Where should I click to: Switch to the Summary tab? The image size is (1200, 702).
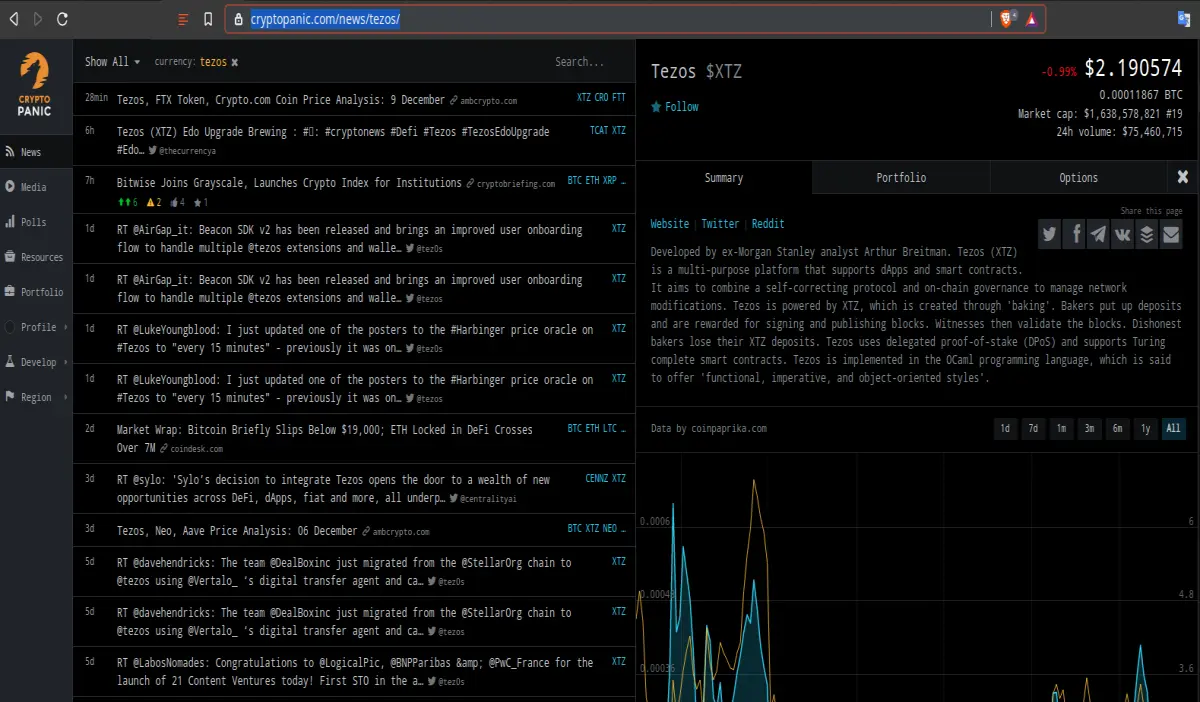(x=724, y=177)
